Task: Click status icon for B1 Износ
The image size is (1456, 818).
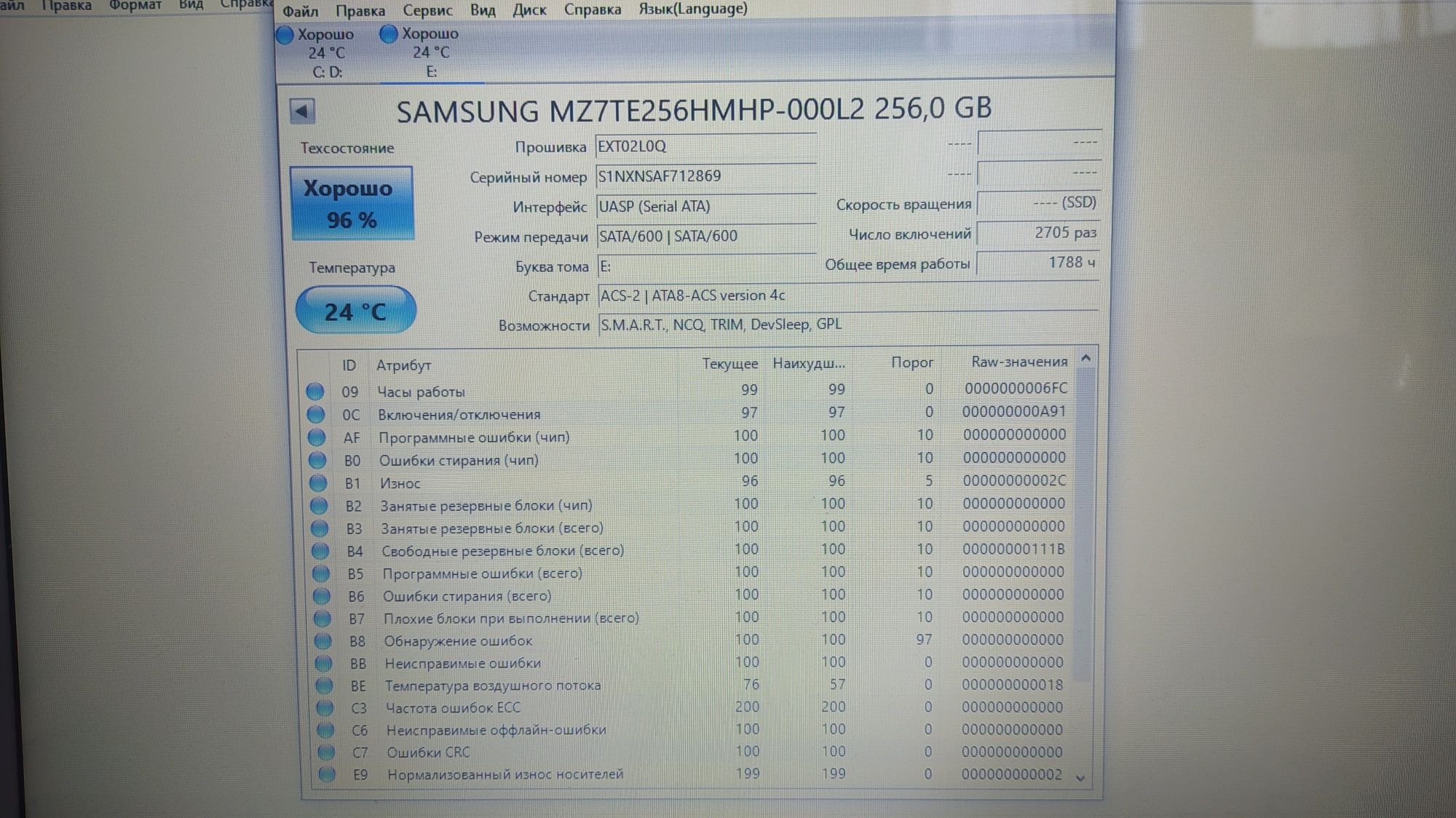Action: point(318,483)
